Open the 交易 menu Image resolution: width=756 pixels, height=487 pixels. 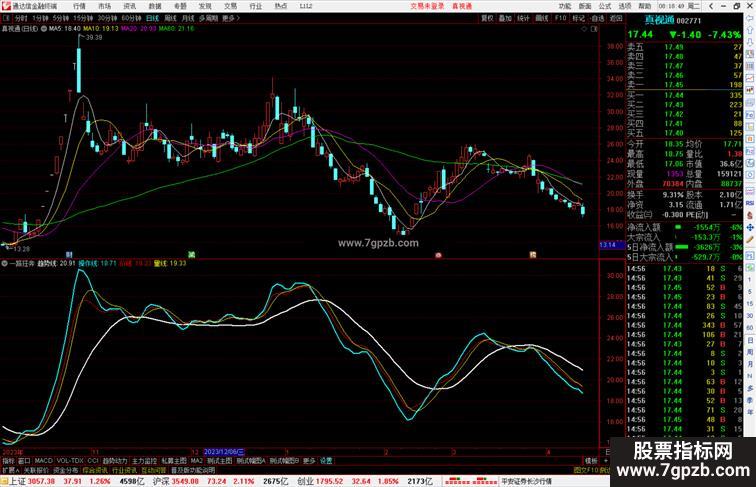pos(230,6)
